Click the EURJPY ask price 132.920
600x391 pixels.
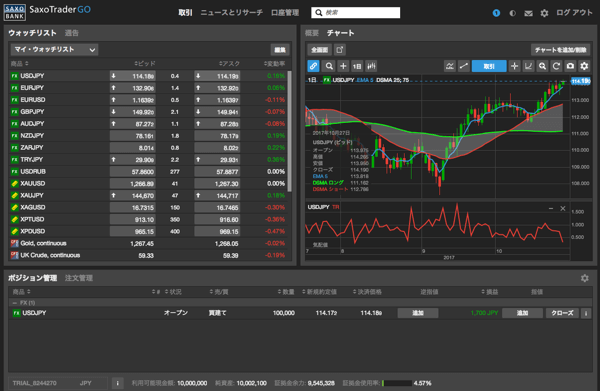pyautogui.click(x=217, y=88)
